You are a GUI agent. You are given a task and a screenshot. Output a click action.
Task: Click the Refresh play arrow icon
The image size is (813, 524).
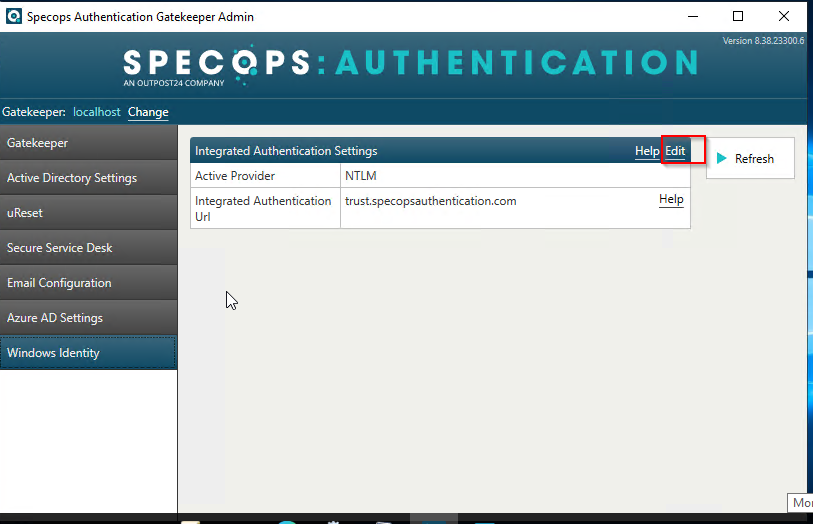(721, 158)
